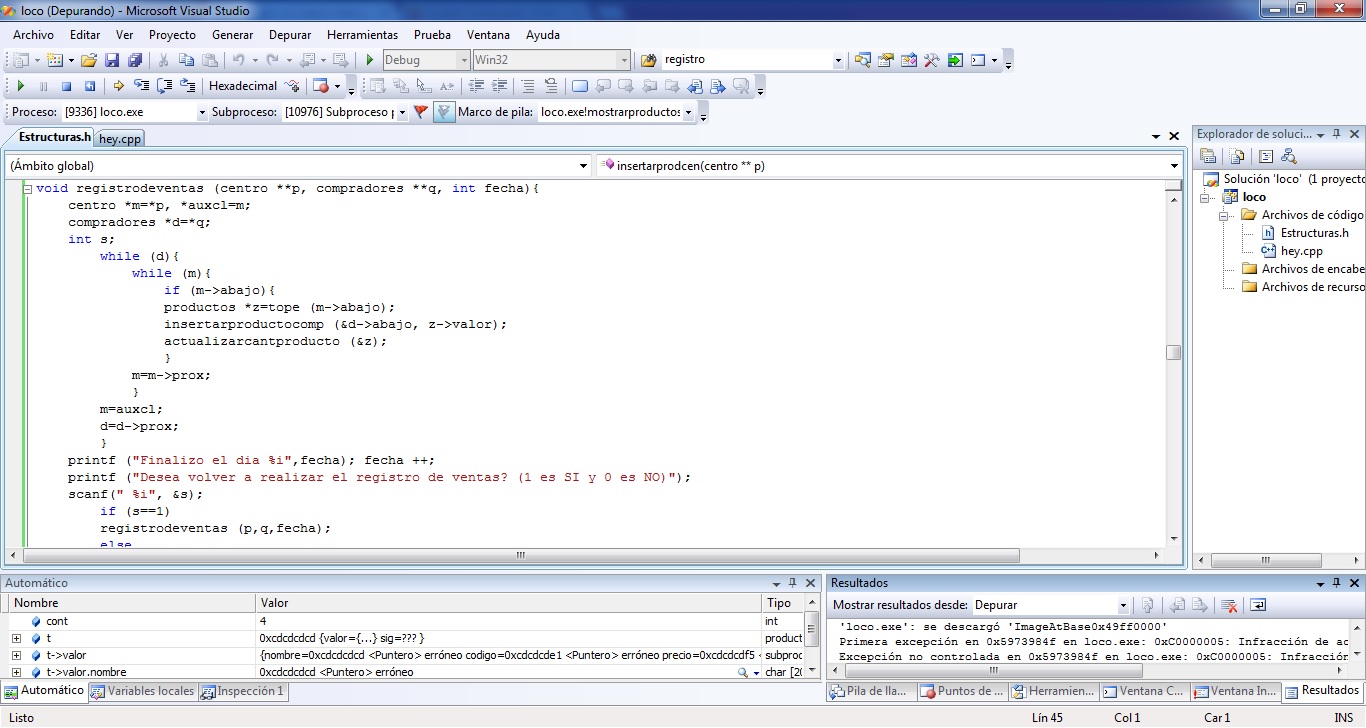
Task: Continue execution with debug toolbar play icon
Action: point(20,86)
